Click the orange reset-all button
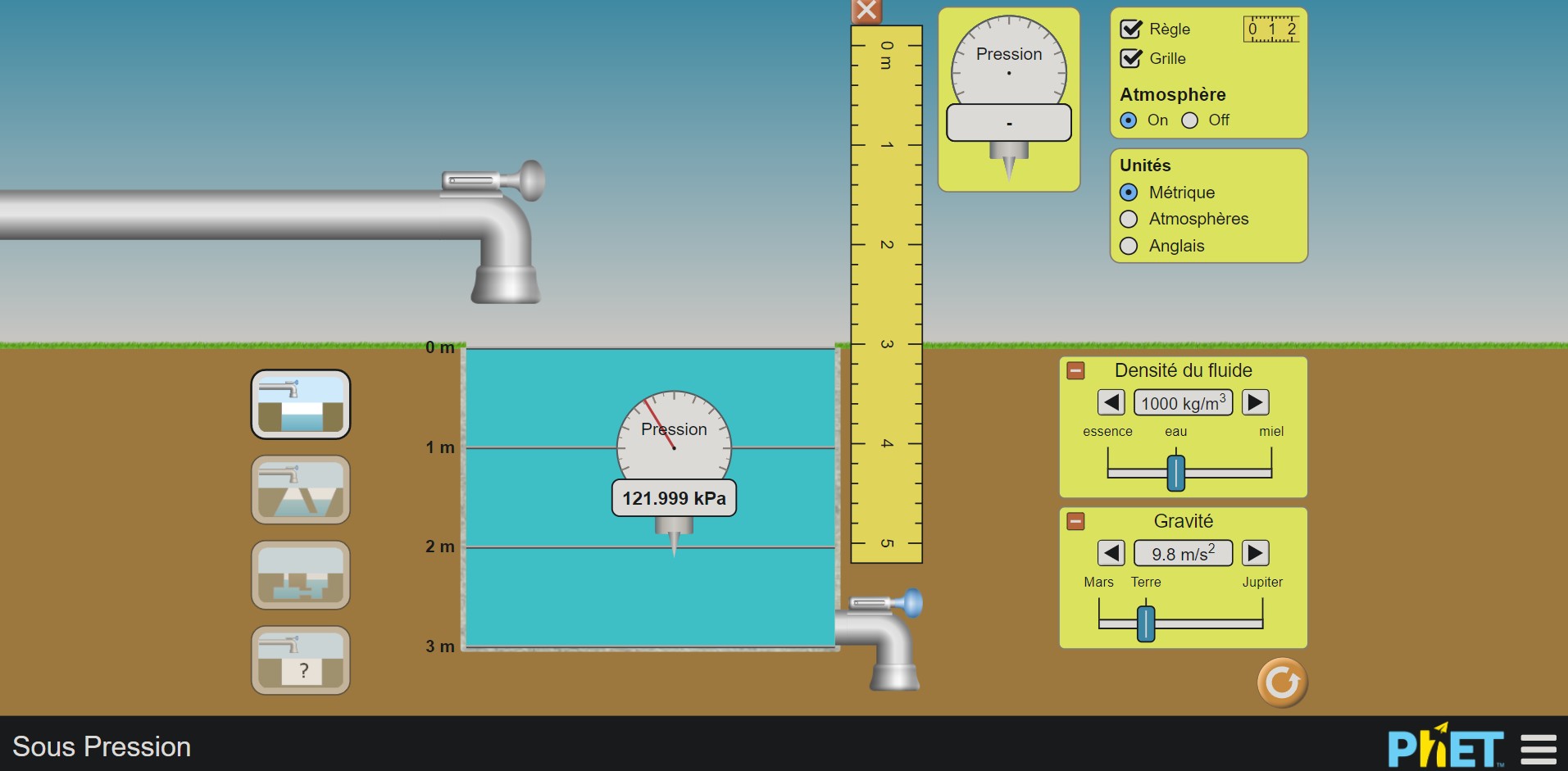Viewport: 1568px width, 771px height. pyautogui.click(x=1282, y=683)
